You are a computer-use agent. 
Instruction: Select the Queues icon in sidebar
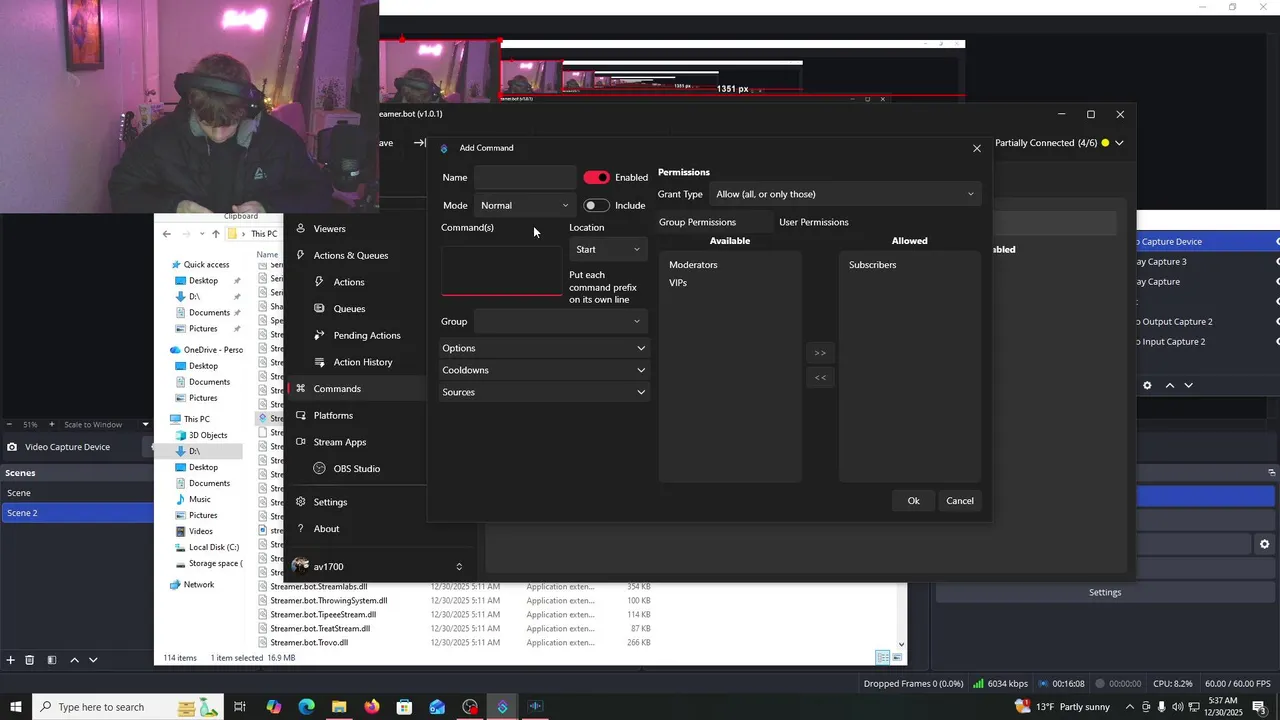coord(320,308)
